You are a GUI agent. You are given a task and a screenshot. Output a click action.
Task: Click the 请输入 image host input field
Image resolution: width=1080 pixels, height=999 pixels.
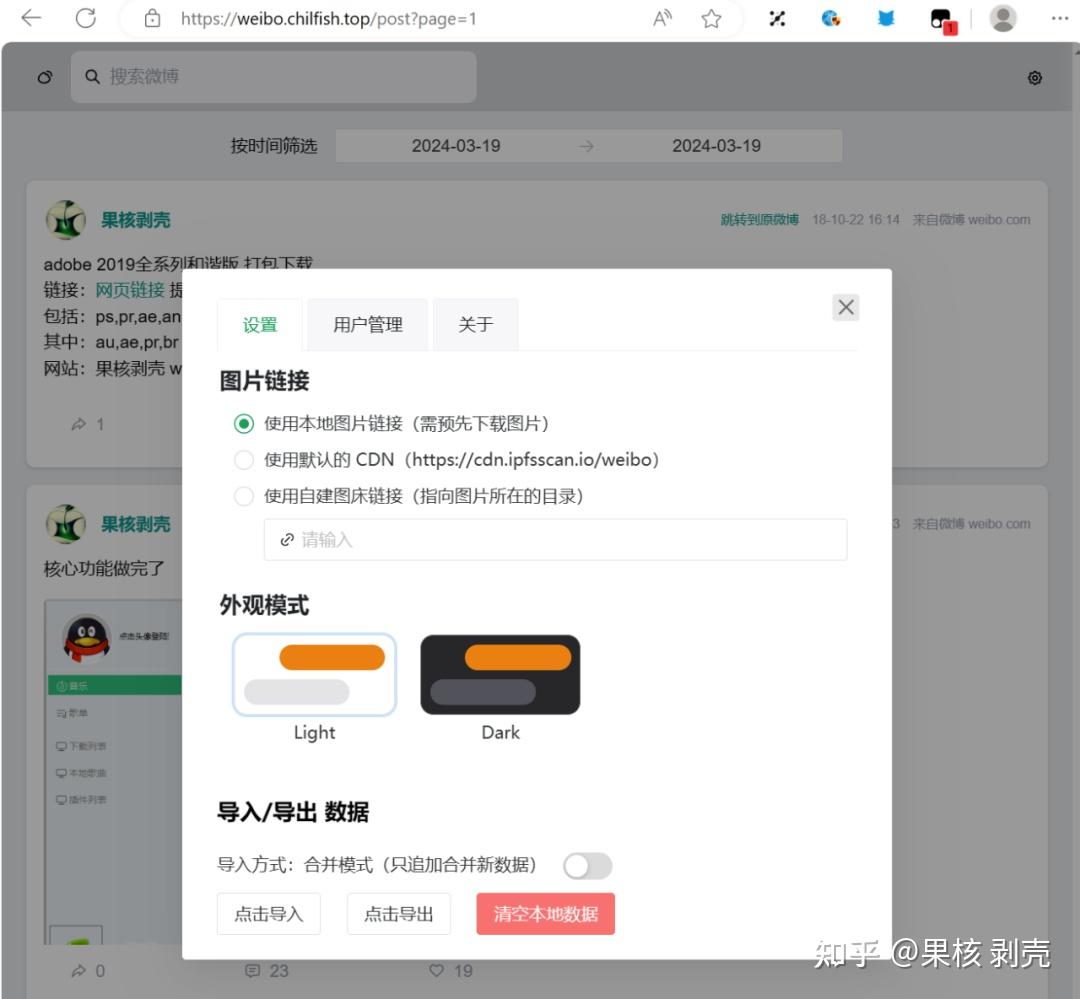[556, 539]
